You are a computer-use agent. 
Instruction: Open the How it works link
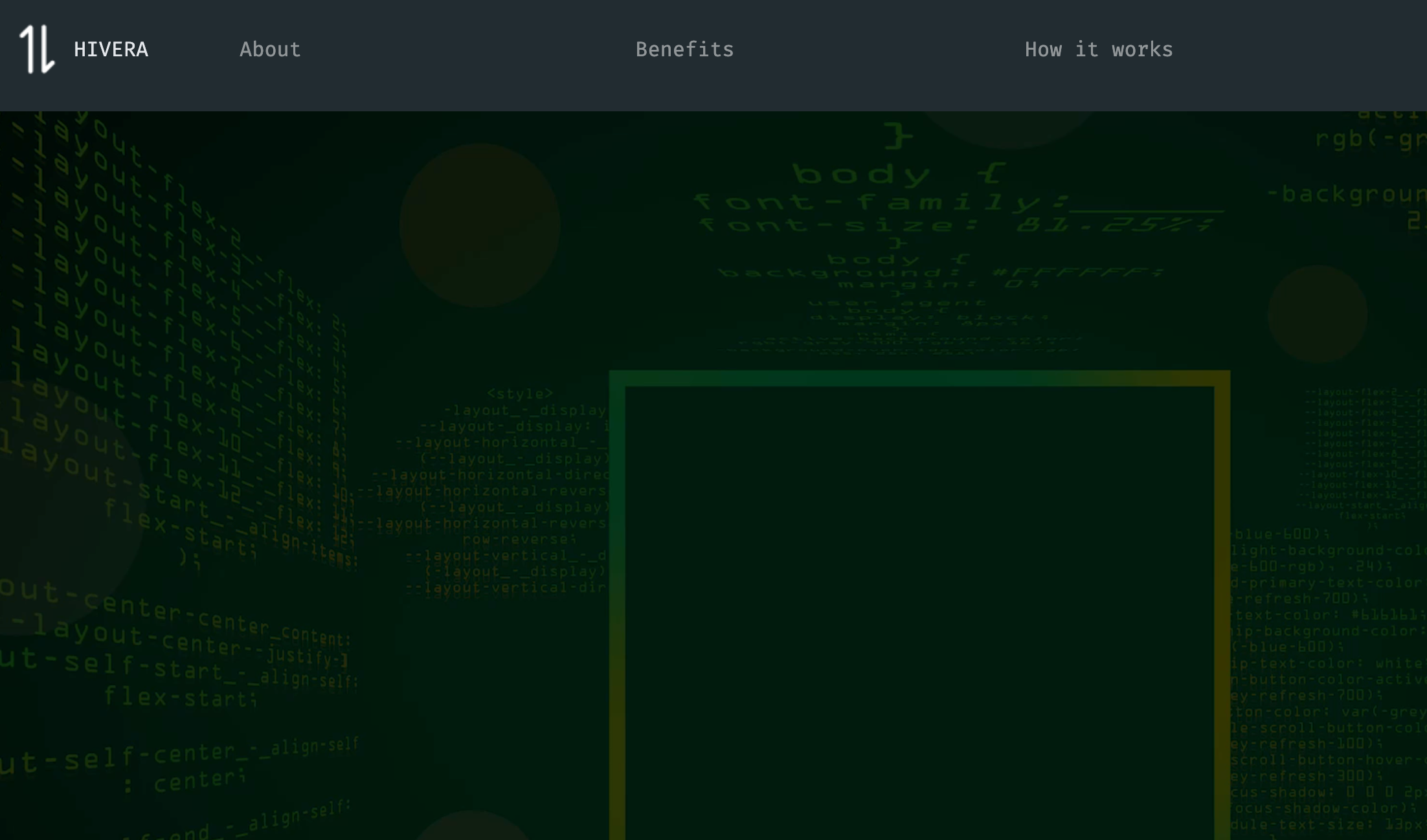1098,50
